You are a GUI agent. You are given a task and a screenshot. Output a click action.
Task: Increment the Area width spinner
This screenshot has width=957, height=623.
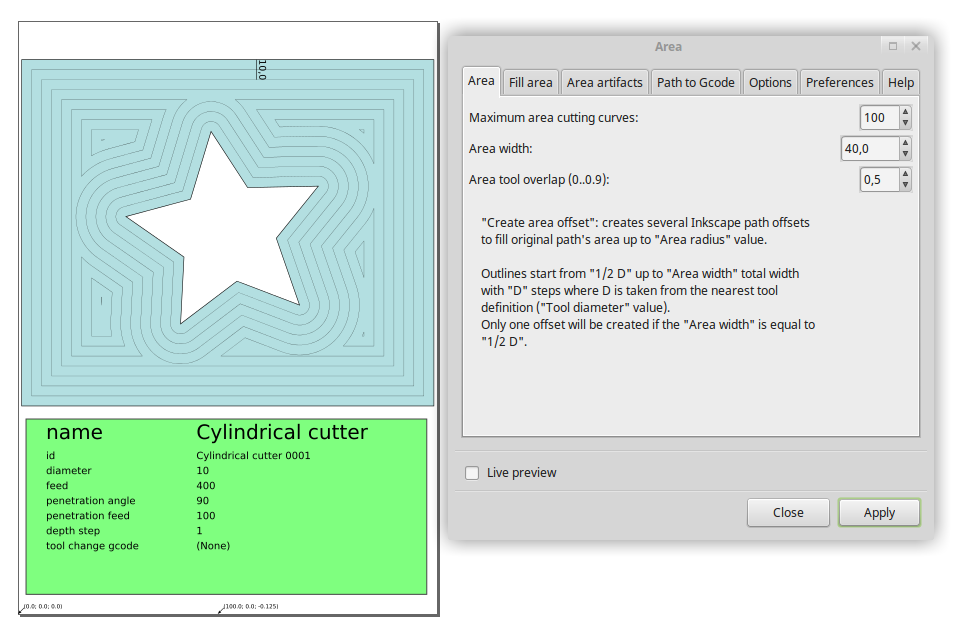point(905,144)
